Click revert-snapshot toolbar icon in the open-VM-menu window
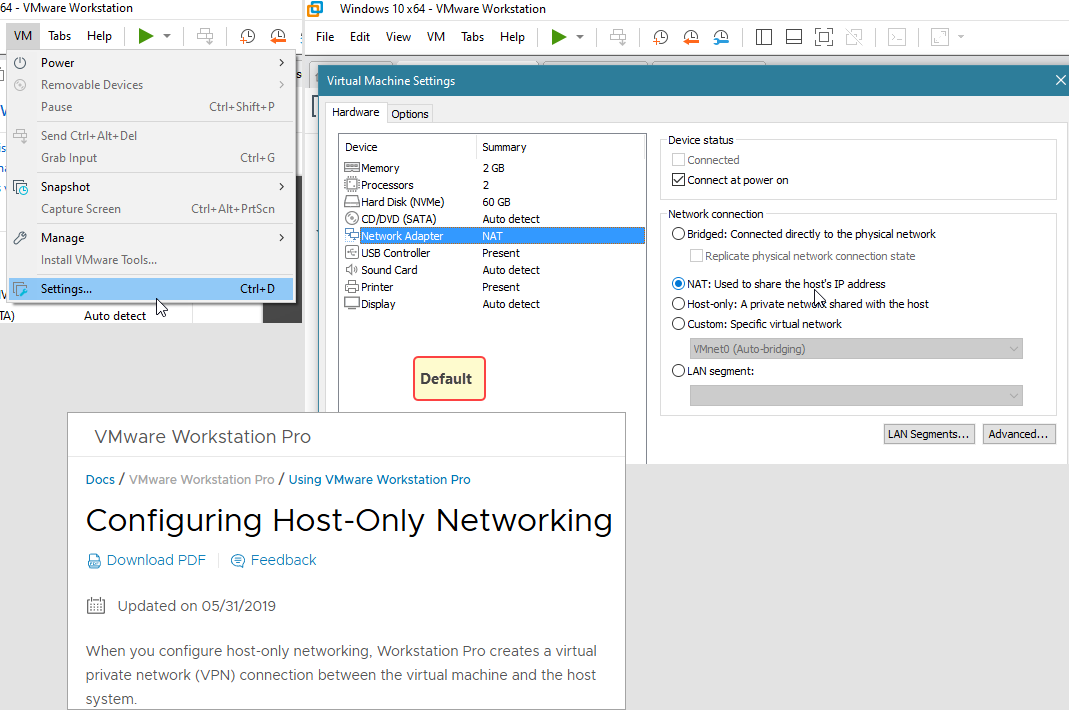The height and width of the screenshot is (710, 1069). 277,35
